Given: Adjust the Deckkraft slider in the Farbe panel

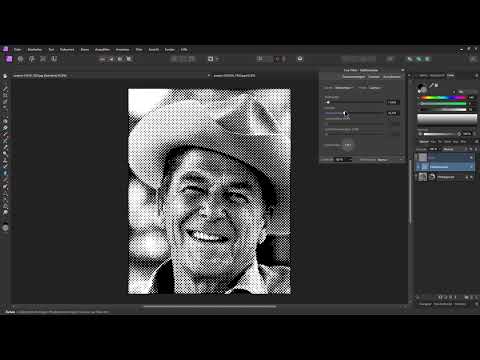Looking at the screenshot, I should click(x=441, y=134).
